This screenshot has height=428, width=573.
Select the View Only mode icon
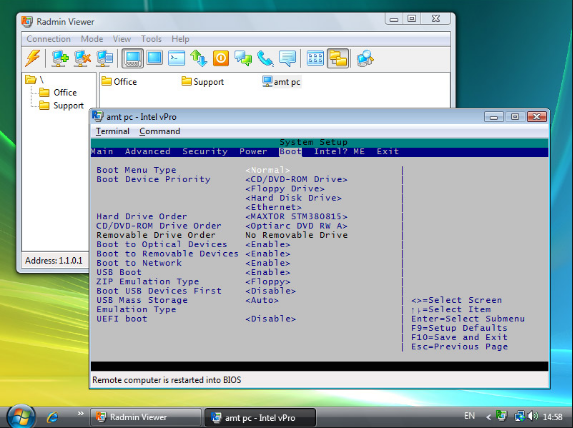(155, 58)
